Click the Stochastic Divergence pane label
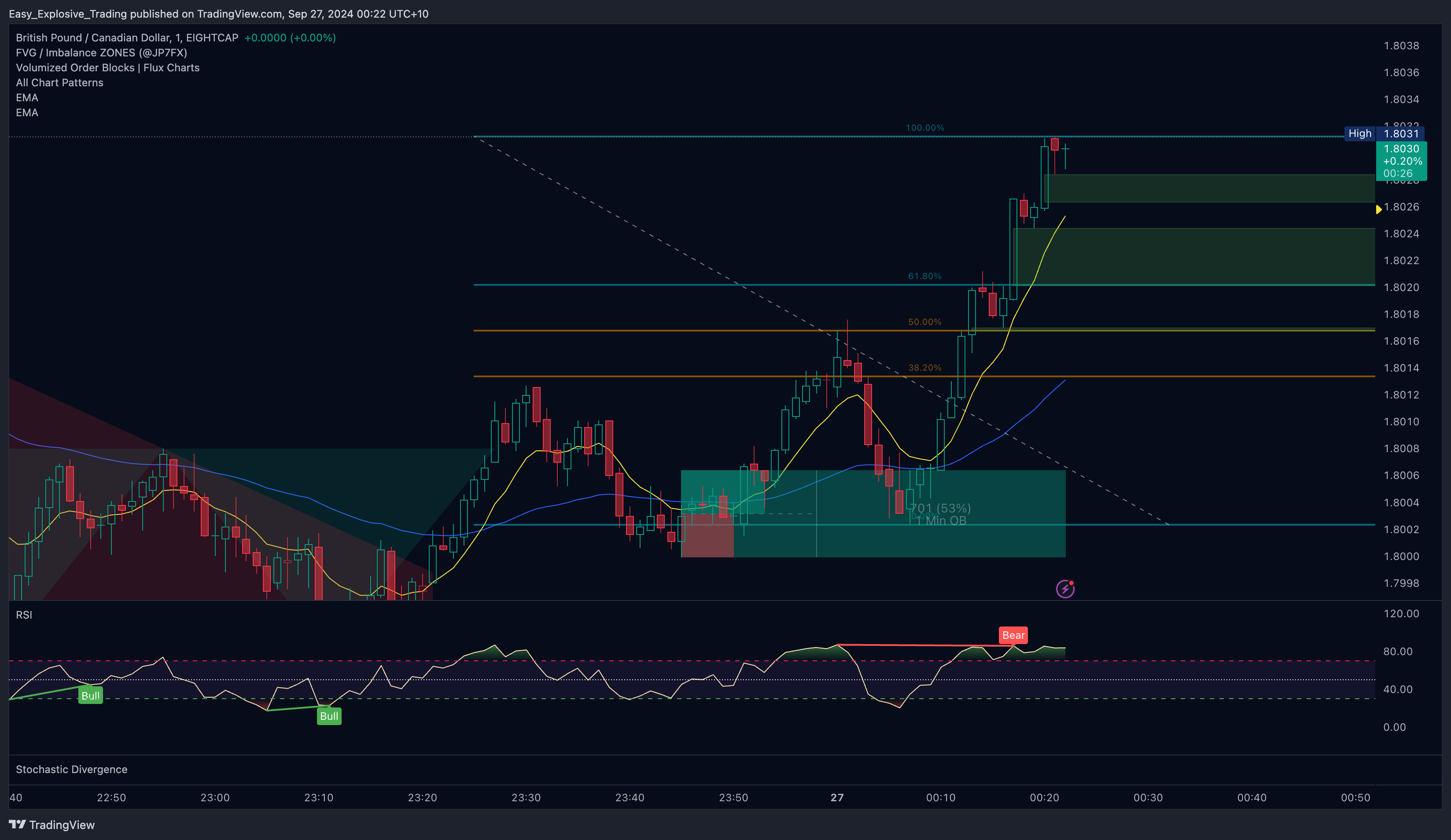The width and height of the screenshot is (1451, 840). pos(71,769)
